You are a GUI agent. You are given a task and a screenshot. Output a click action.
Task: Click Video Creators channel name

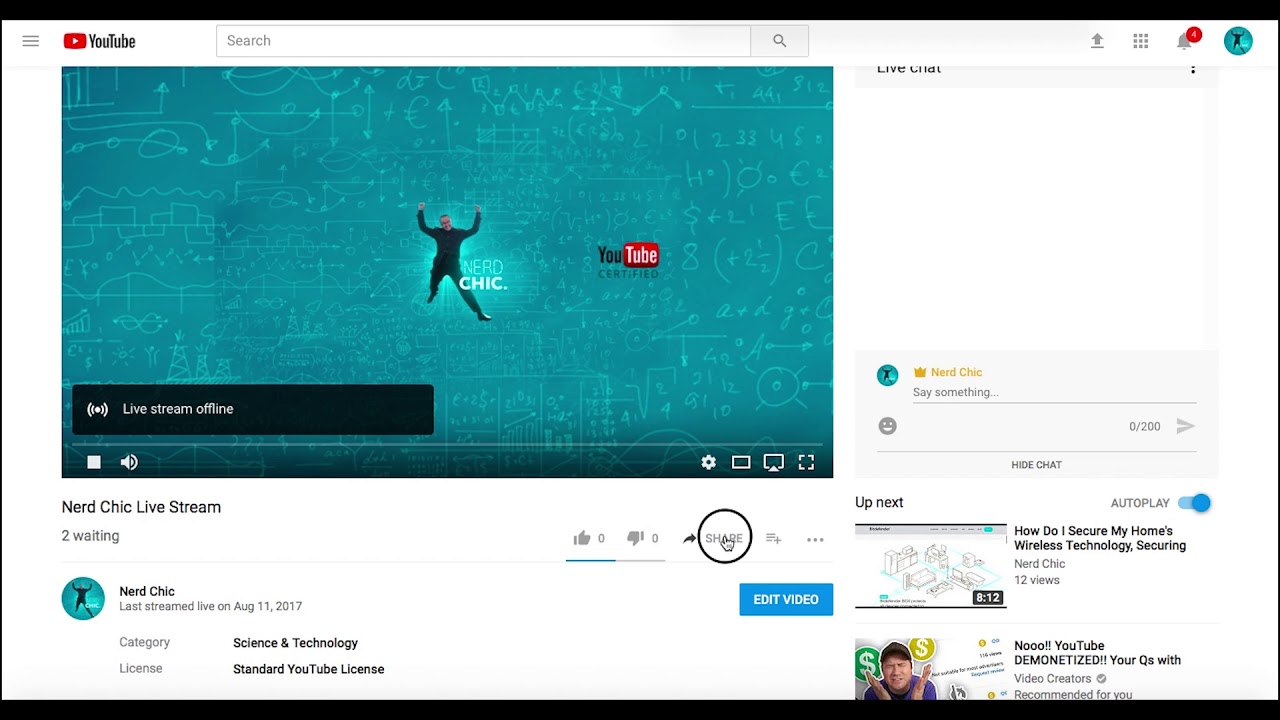[1053, 679]
